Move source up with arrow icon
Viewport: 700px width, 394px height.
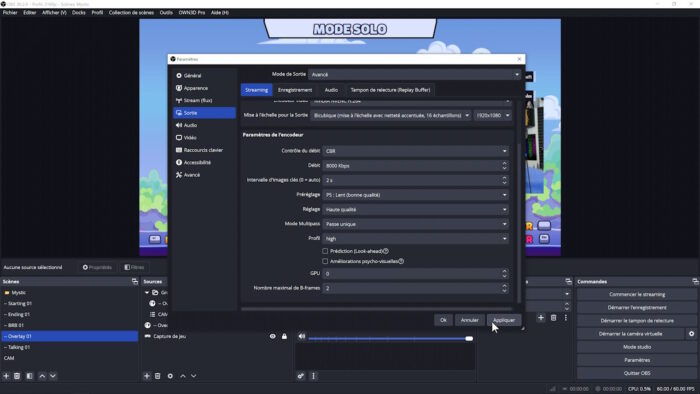tap(183, 376)
